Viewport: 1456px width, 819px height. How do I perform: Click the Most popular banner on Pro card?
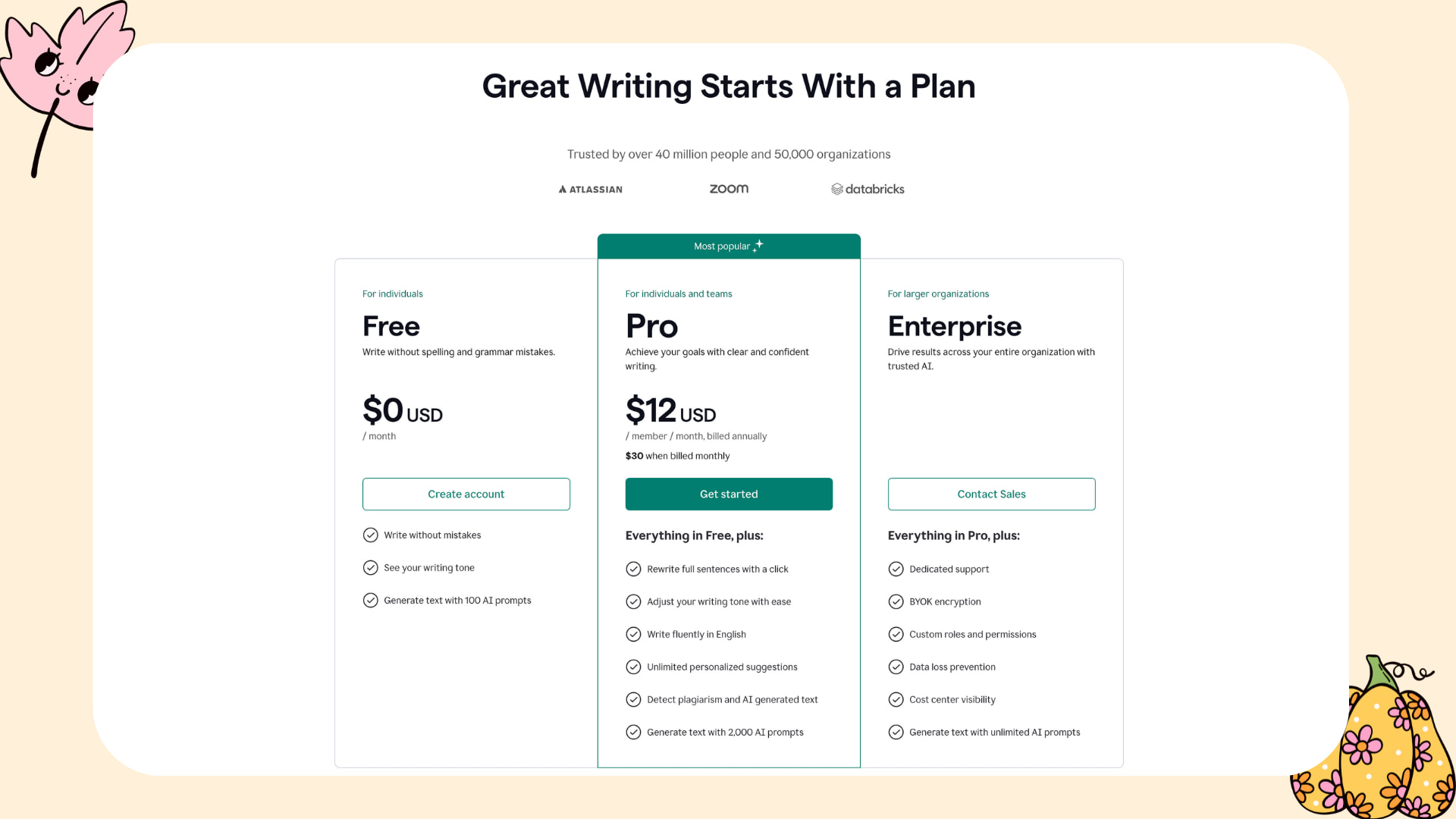729,246
